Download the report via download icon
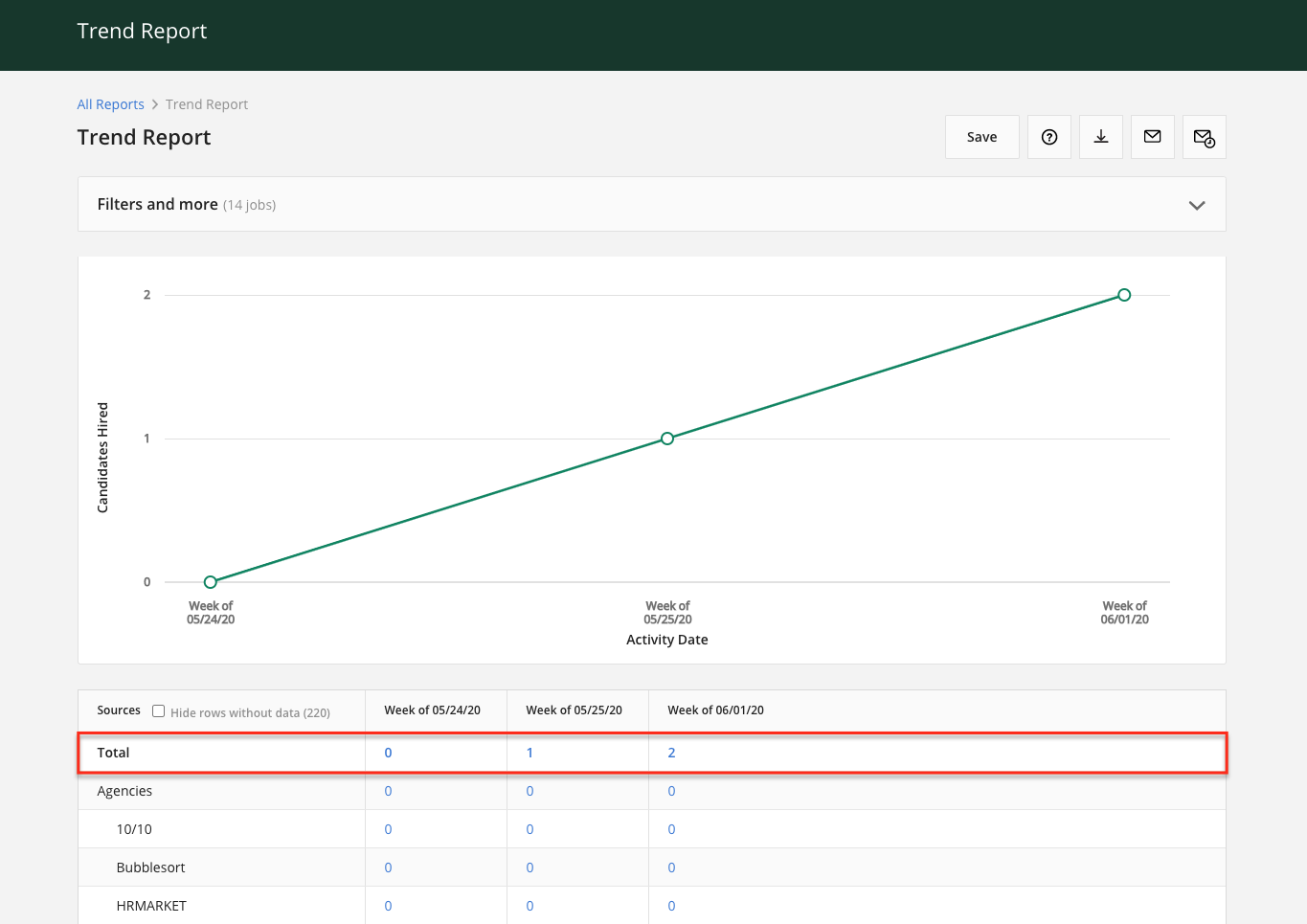This screenshot has width=1307, height=924. [x=1101, y=137]
